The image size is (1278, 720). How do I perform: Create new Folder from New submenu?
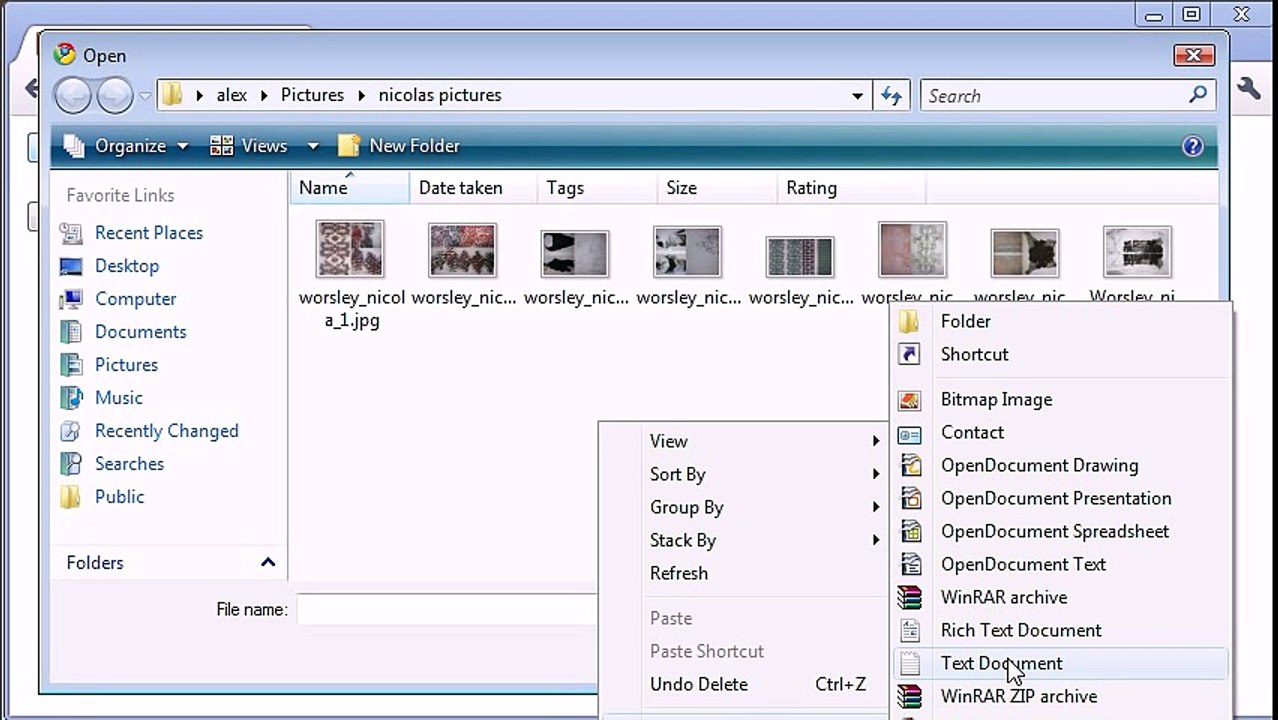pos(1060,322)
